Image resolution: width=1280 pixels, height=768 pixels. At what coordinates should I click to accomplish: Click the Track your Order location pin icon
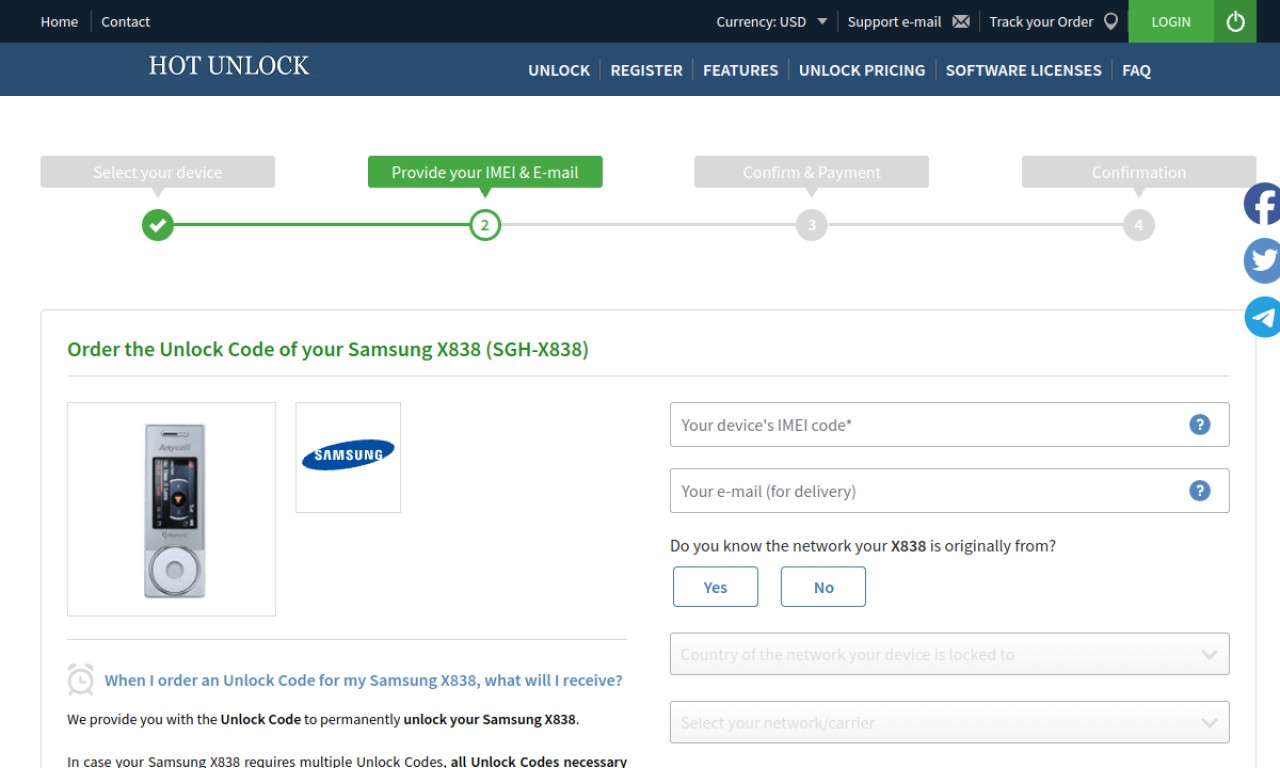(1110, 21)
